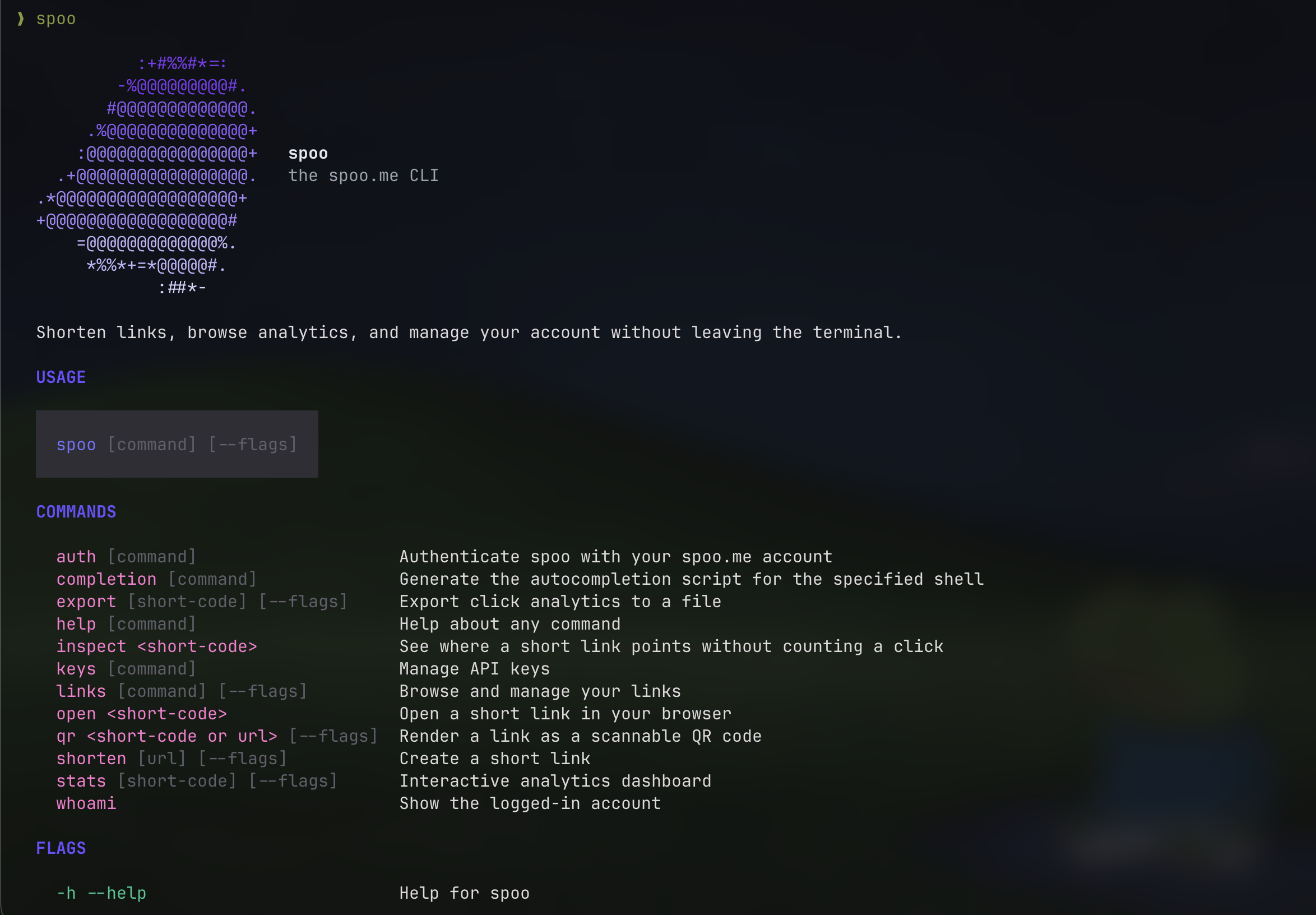Image resolution: width=1316 pixels, height=915 pixels.
Task: Click the 'completion [command]' entry
Action: click(x=156, y=579)
